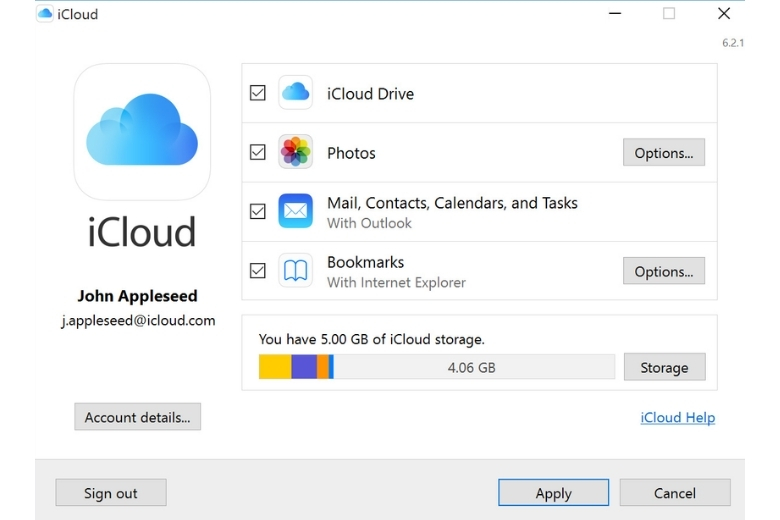Click the iCloud Drive cloud icon

point(295,93)
